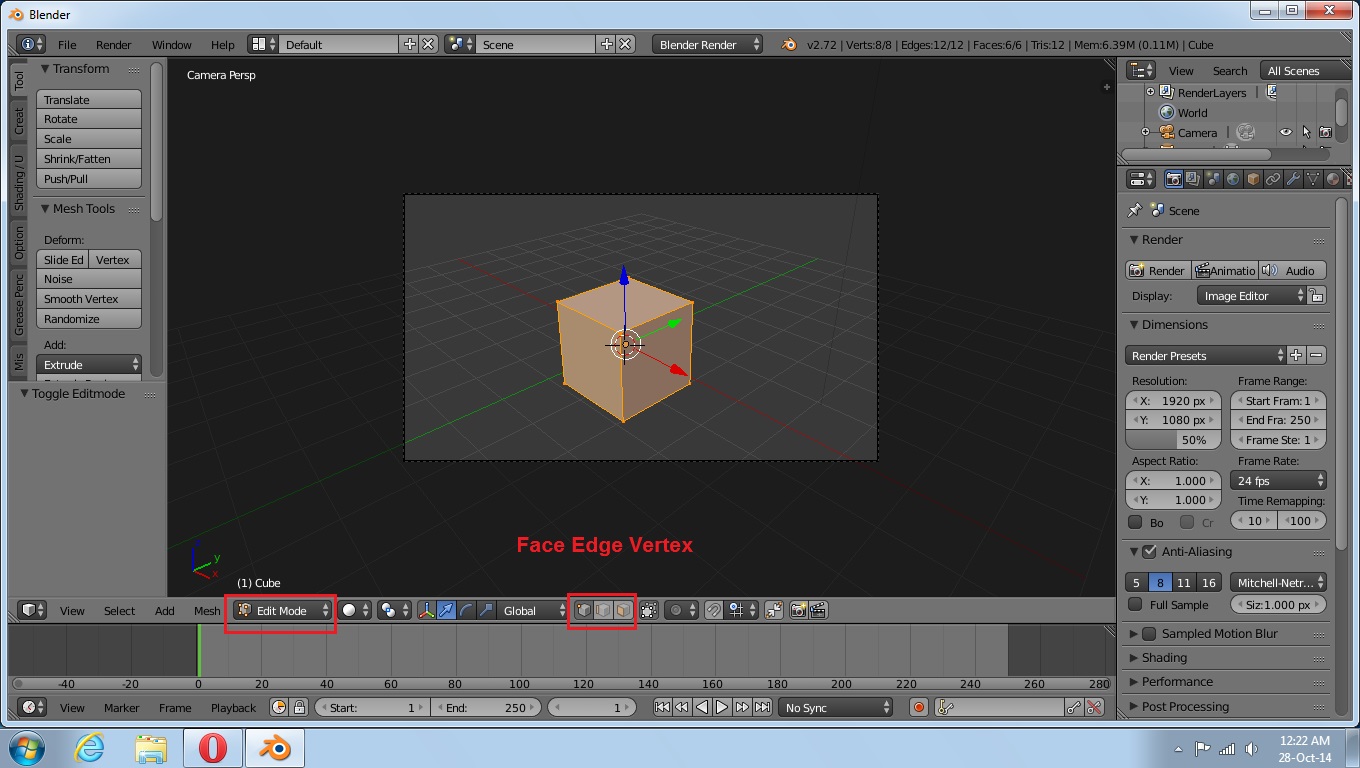Screen dimensions: 1360x768
Task: Switch to the Option tool shelf tab
Action: (x=19, y=243)
